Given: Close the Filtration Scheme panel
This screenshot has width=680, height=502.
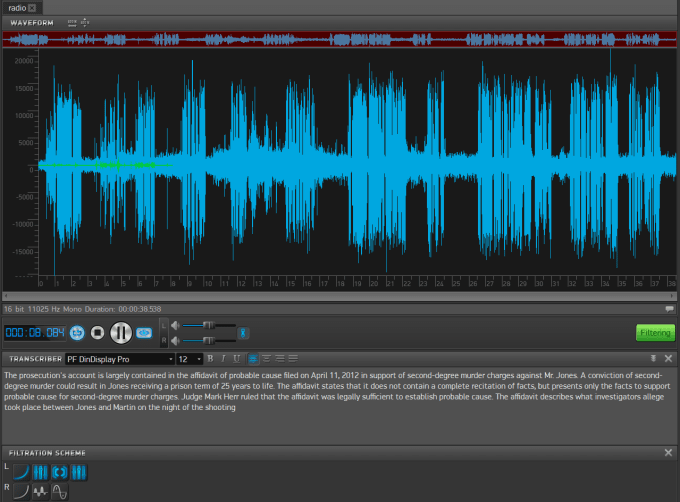Looking at the screenshot, I should (x=668, y=453).
